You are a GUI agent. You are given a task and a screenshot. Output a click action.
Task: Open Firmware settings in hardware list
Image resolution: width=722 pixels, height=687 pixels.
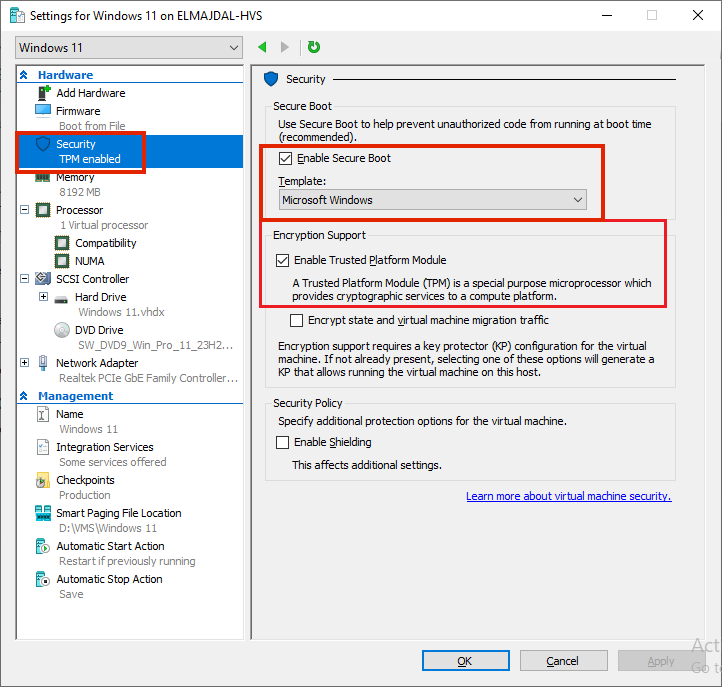[x=78, y=111]
